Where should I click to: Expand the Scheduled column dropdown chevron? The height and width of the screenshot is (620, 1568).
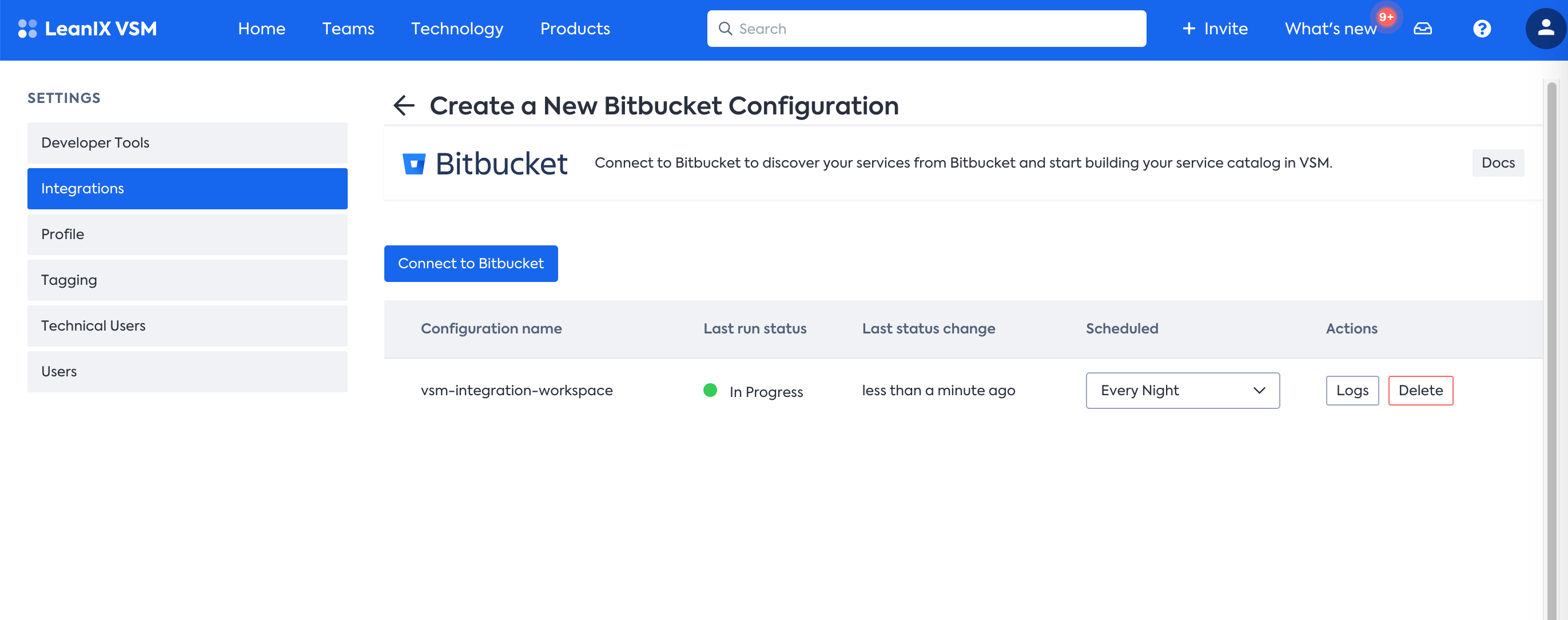[x=1259, y=391]
